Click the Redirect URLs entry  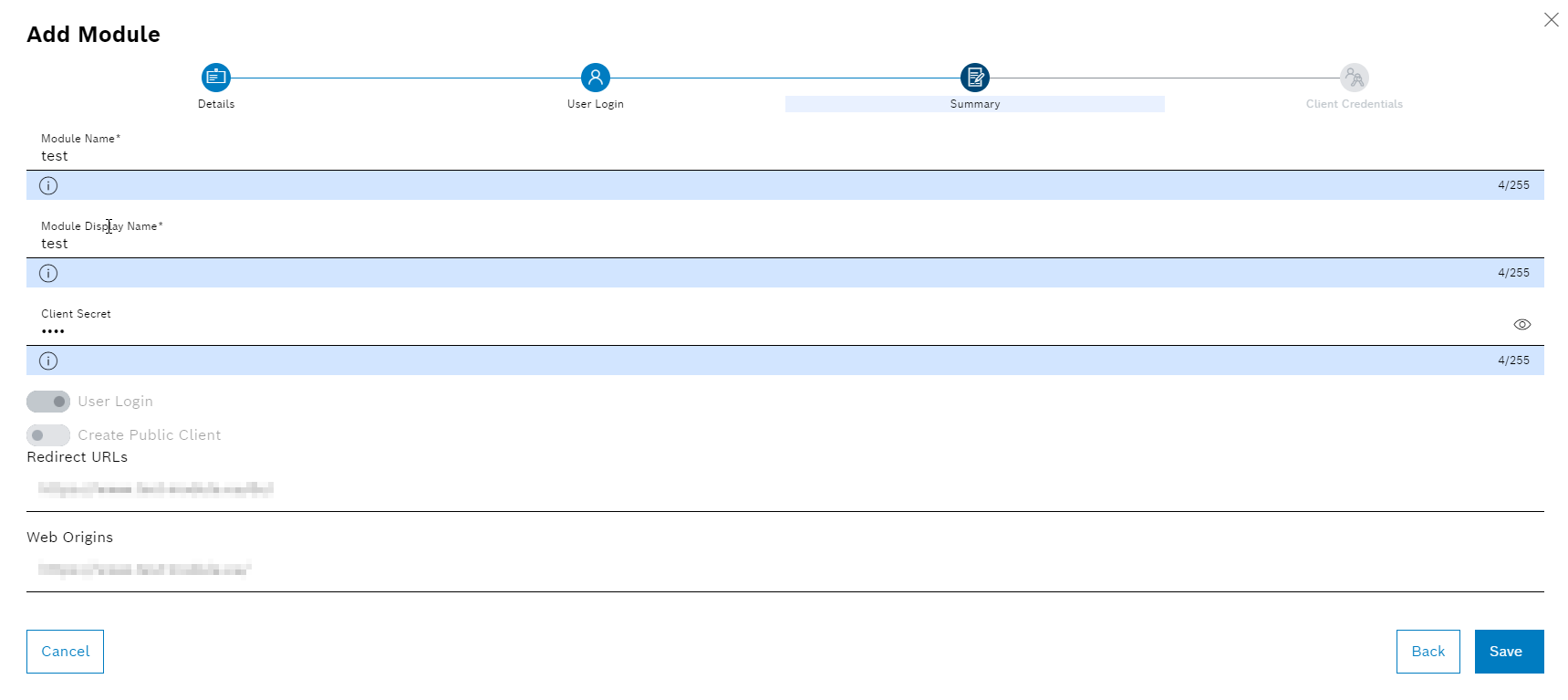(x=156, y=489)
